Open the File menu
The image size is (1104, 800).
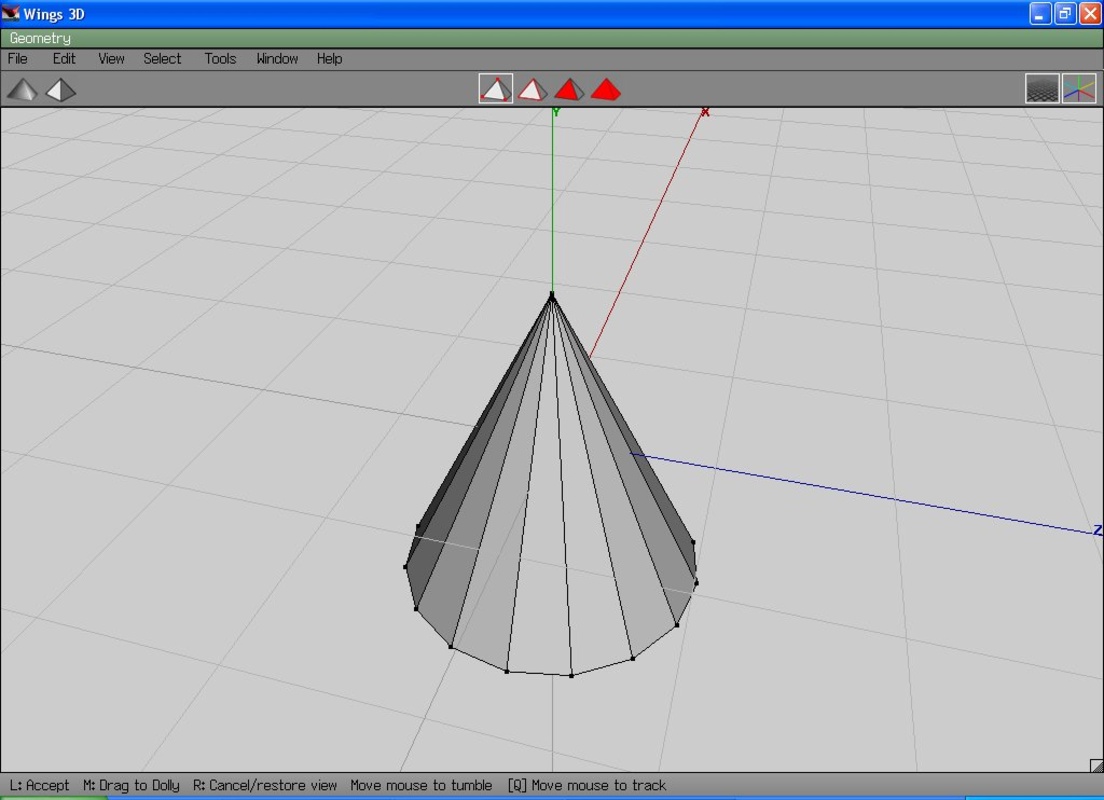[18, 59]
